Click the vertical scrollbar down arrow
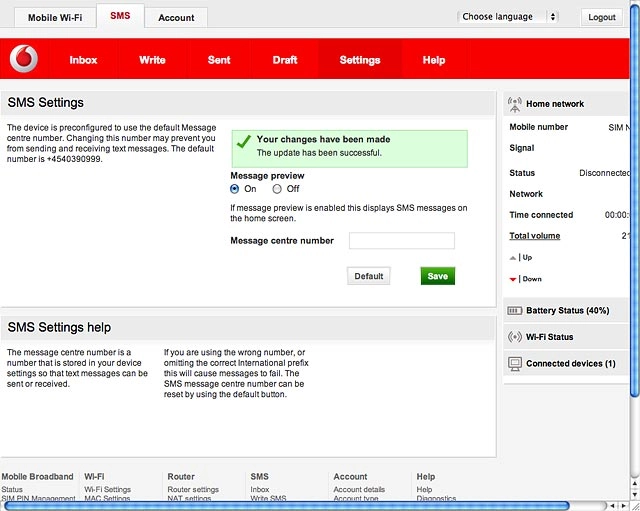This screenshot has height=511, width=640. [x=635, y=494]
